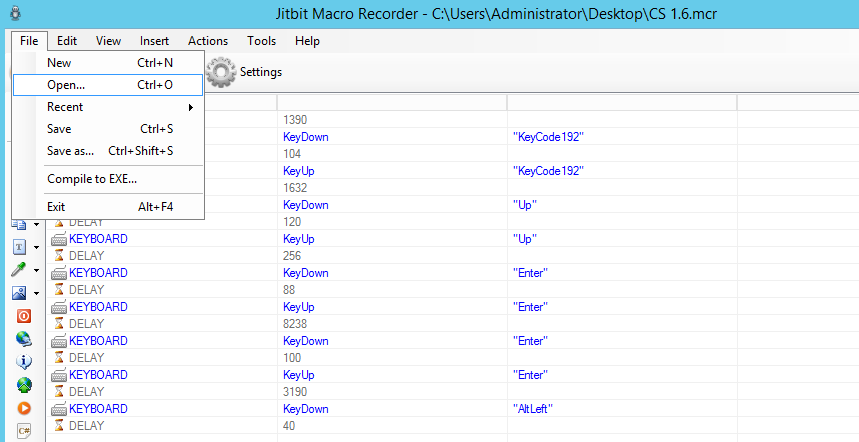Viewport: 859px width, 442px height.
Task: Select the delay value 256
Action: click(x=292, y=256)
